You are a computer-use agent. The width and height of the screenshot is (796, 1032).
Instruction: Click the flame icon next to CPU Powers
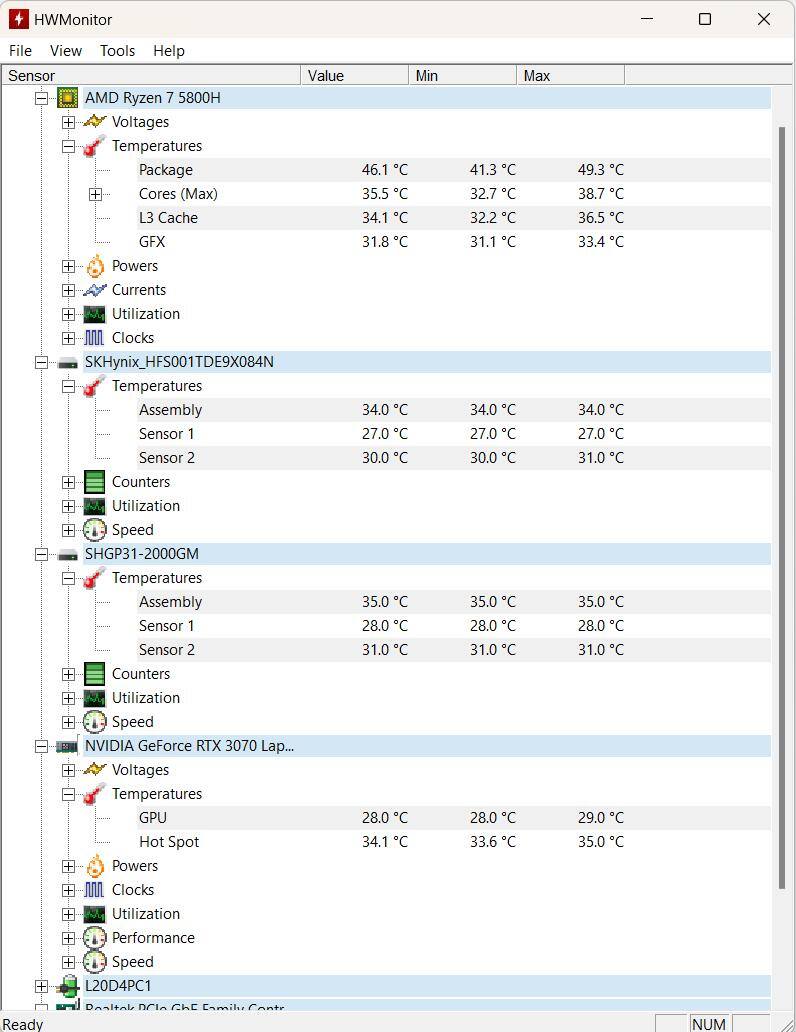(x=94, y=266)
